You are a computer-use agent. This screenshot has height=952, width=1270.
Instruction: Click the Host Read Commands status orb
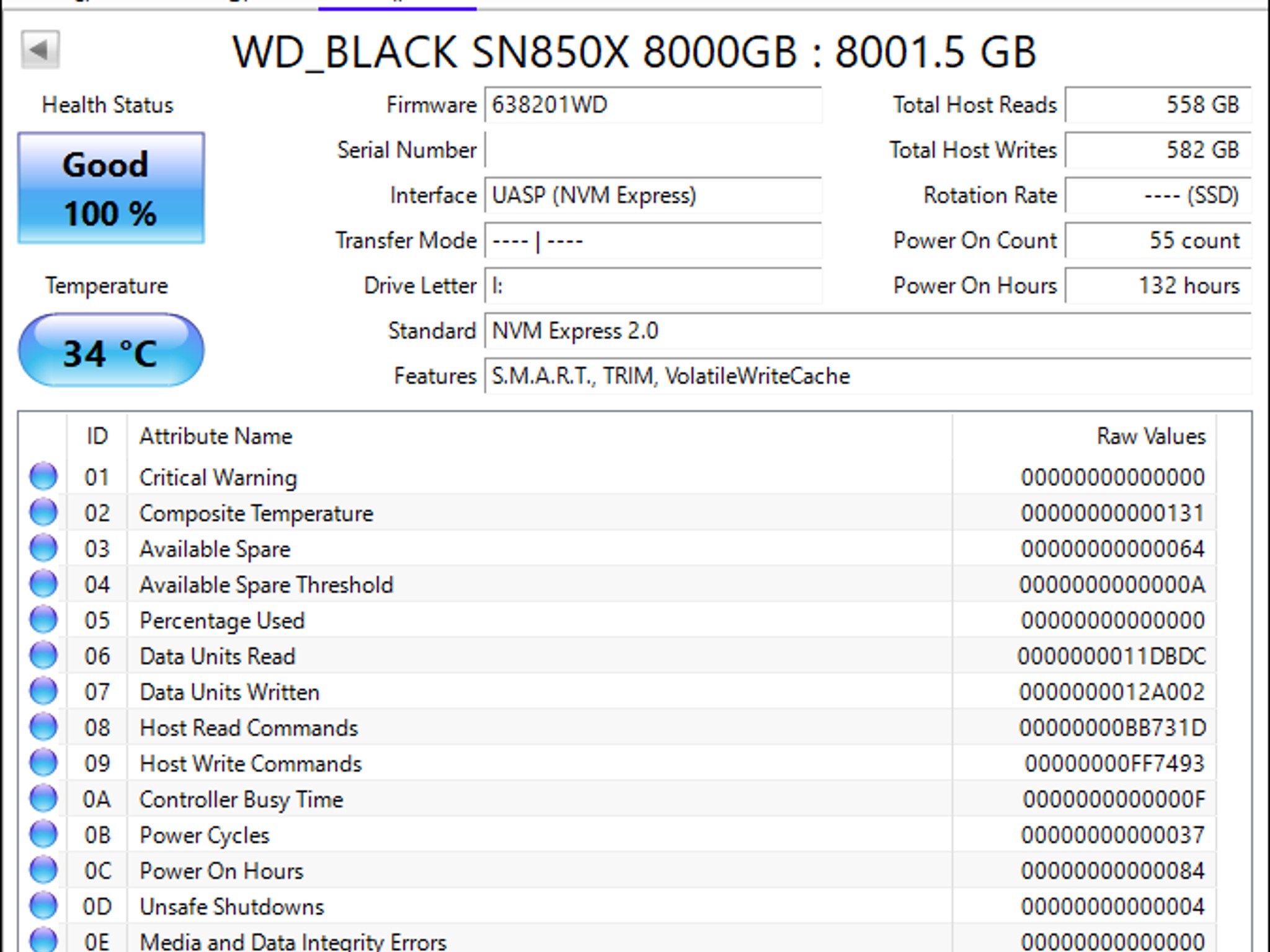tap(43, 728)
